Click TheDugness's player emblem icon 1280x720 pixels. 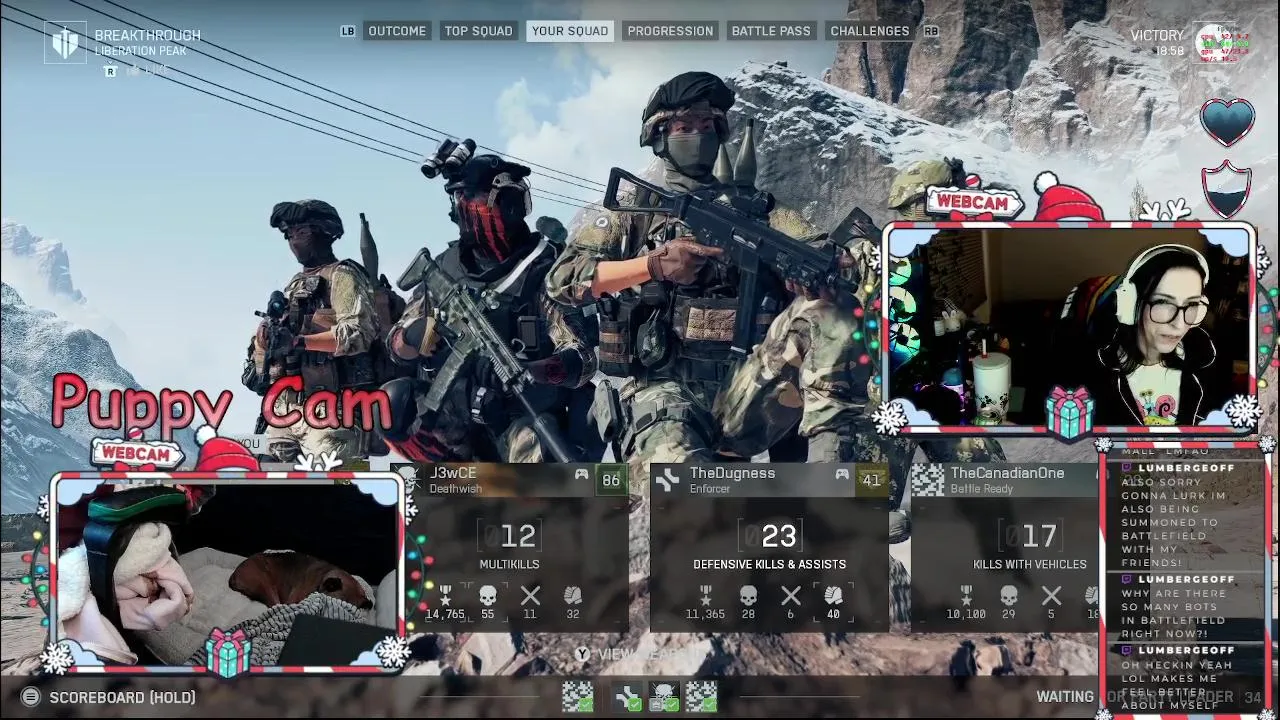pos(667,481)
